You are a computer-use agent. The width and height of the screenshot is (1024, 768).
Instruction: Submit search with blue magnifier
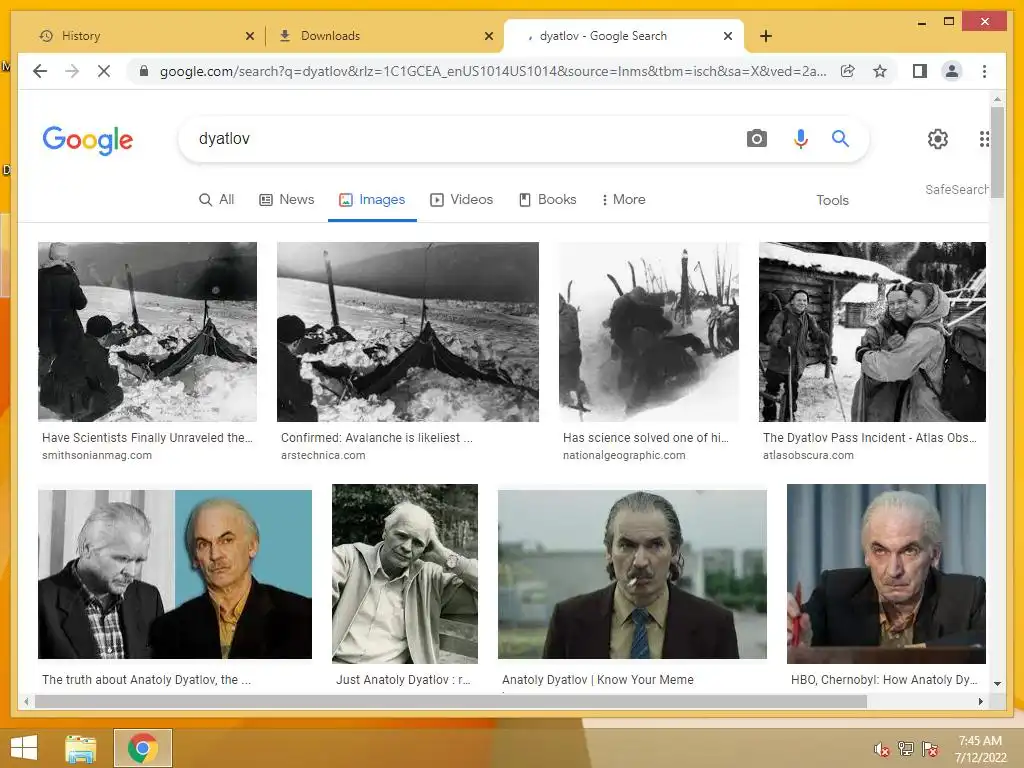tap(840, 138)
